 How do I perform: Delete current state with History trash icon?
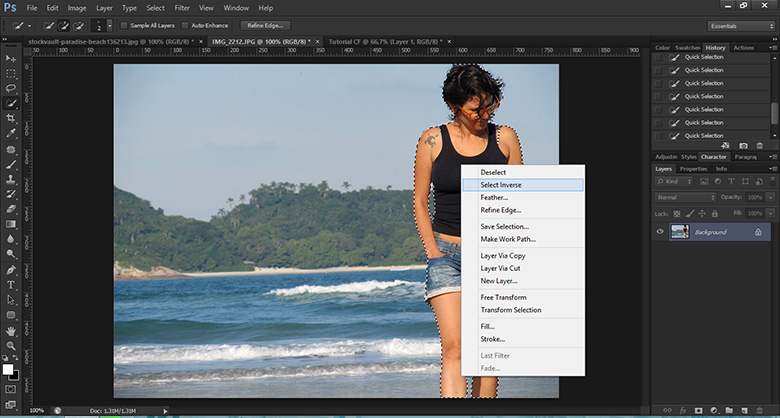click(759, 146)
